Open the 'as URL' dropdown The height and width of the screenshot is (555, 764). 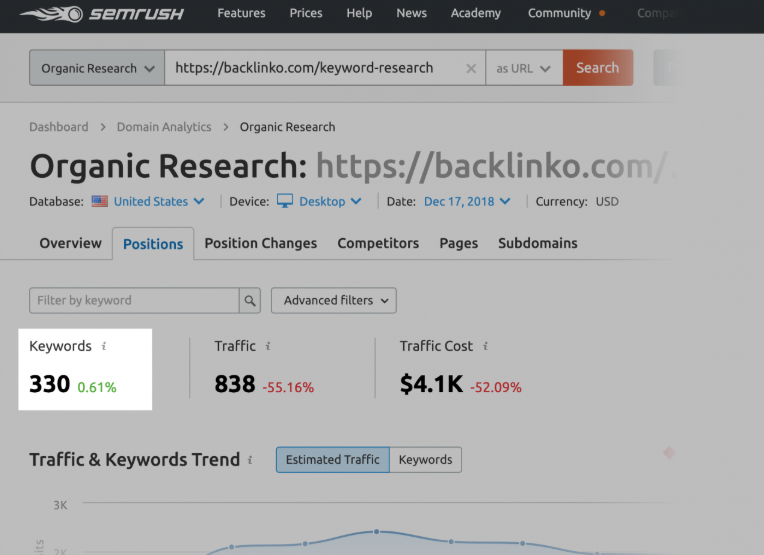click(524, 68)
